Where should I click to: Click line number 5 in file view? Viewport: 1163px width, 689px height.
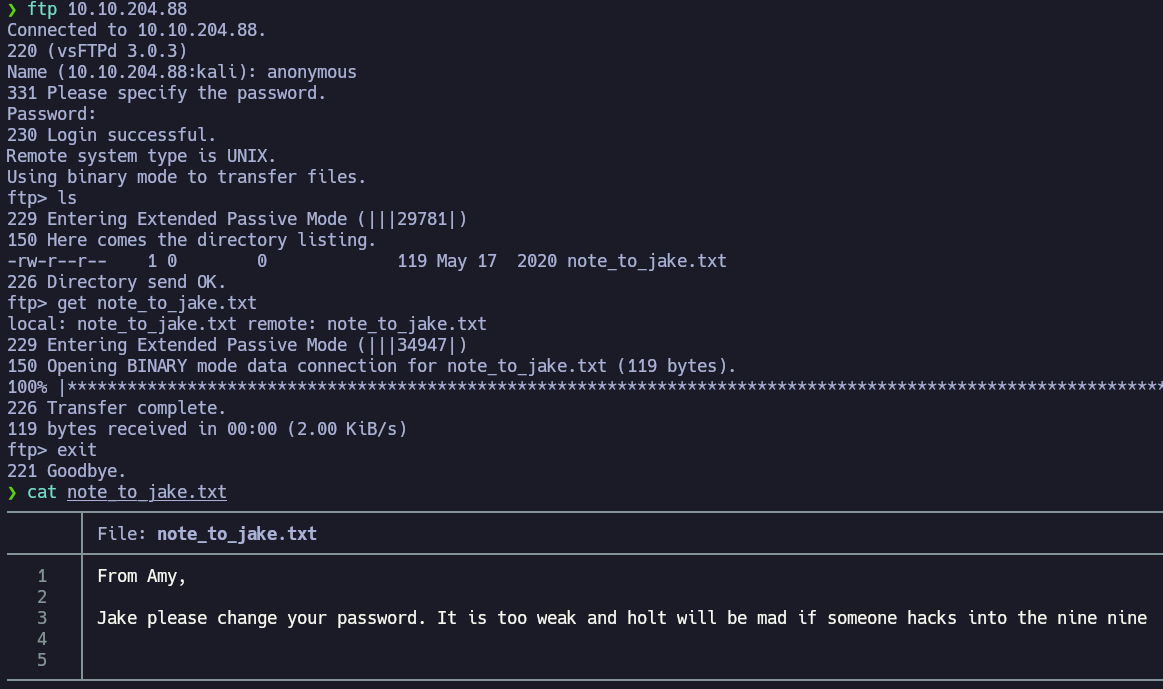(42, 660)
